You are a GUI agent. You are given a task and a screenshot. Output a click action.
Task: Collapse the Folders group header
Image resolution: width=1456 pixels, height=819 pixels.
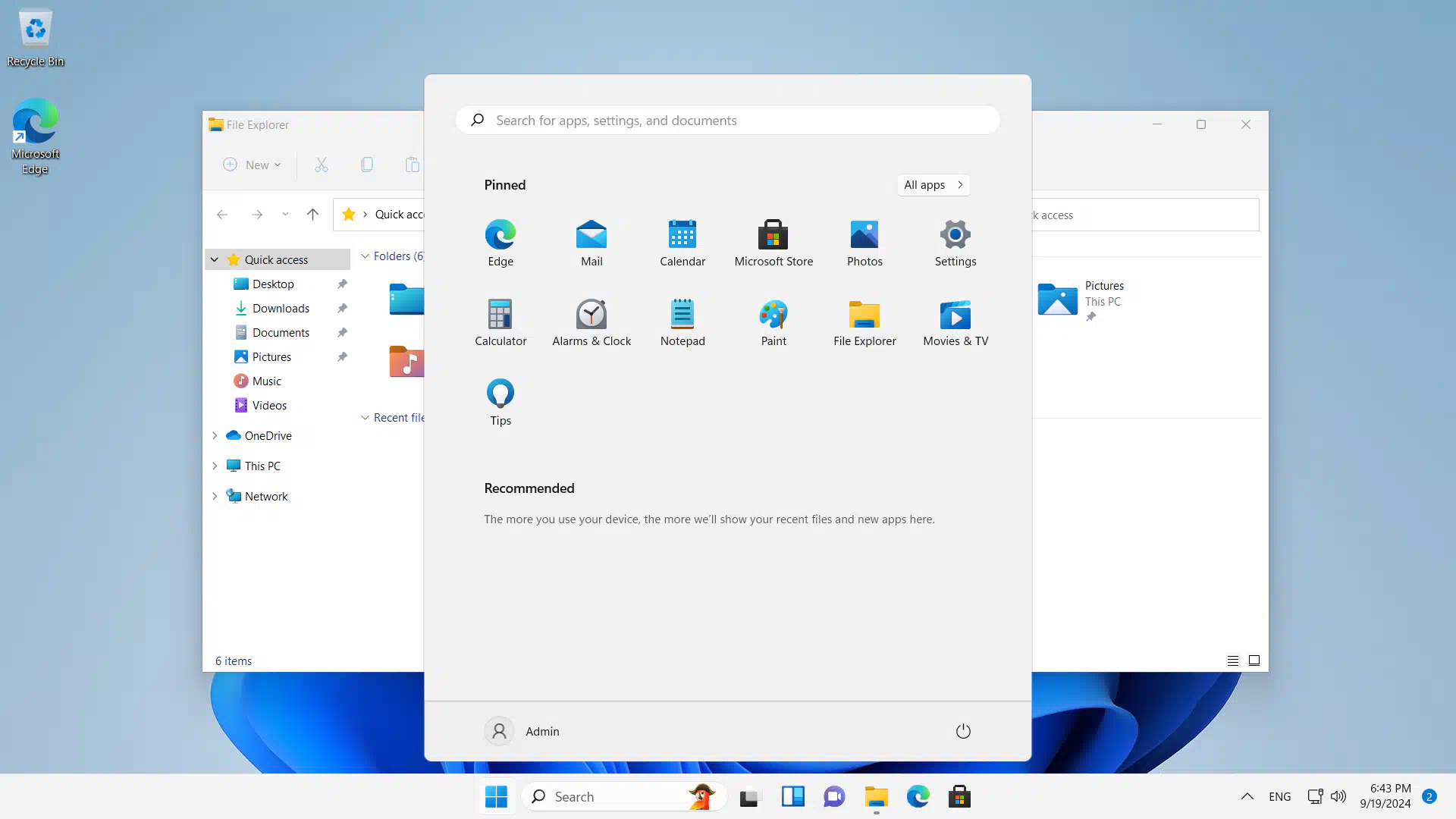(x=365, y=256)
